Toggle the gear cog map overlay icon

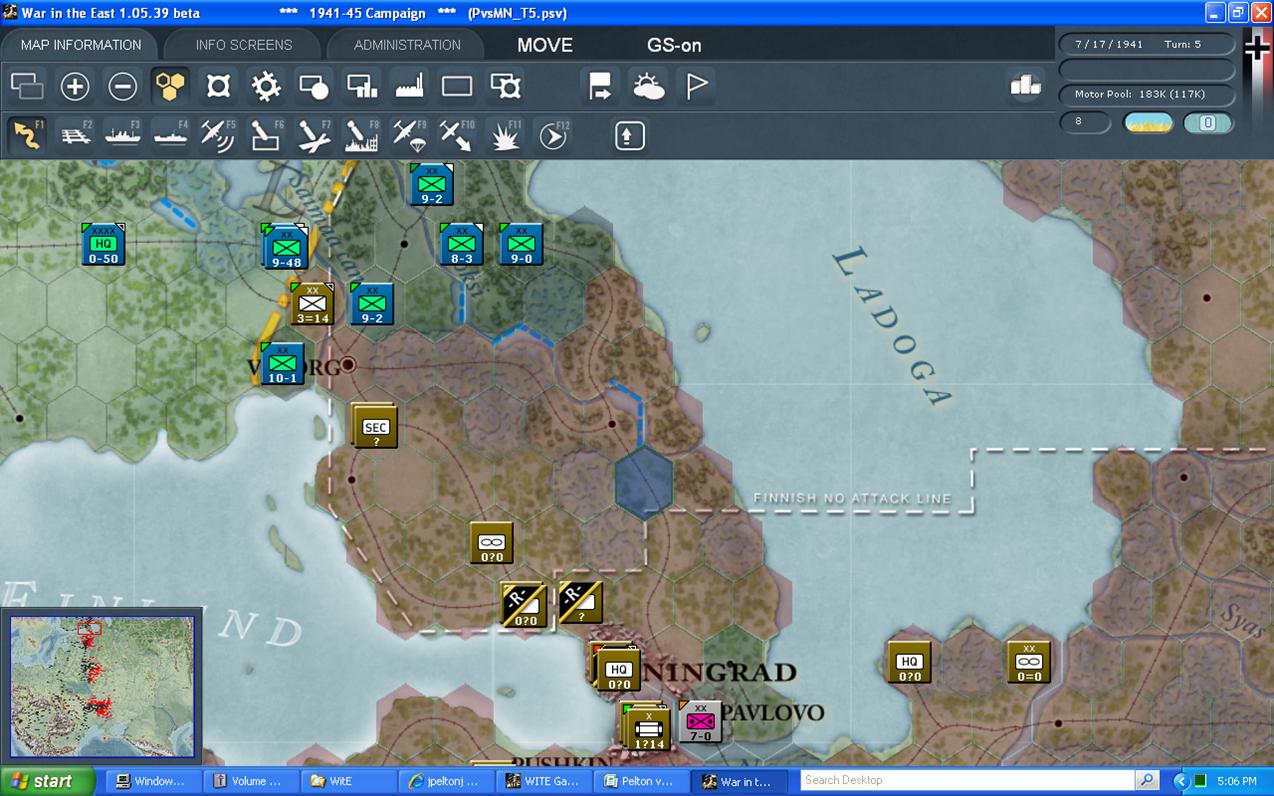click(267, 87)
